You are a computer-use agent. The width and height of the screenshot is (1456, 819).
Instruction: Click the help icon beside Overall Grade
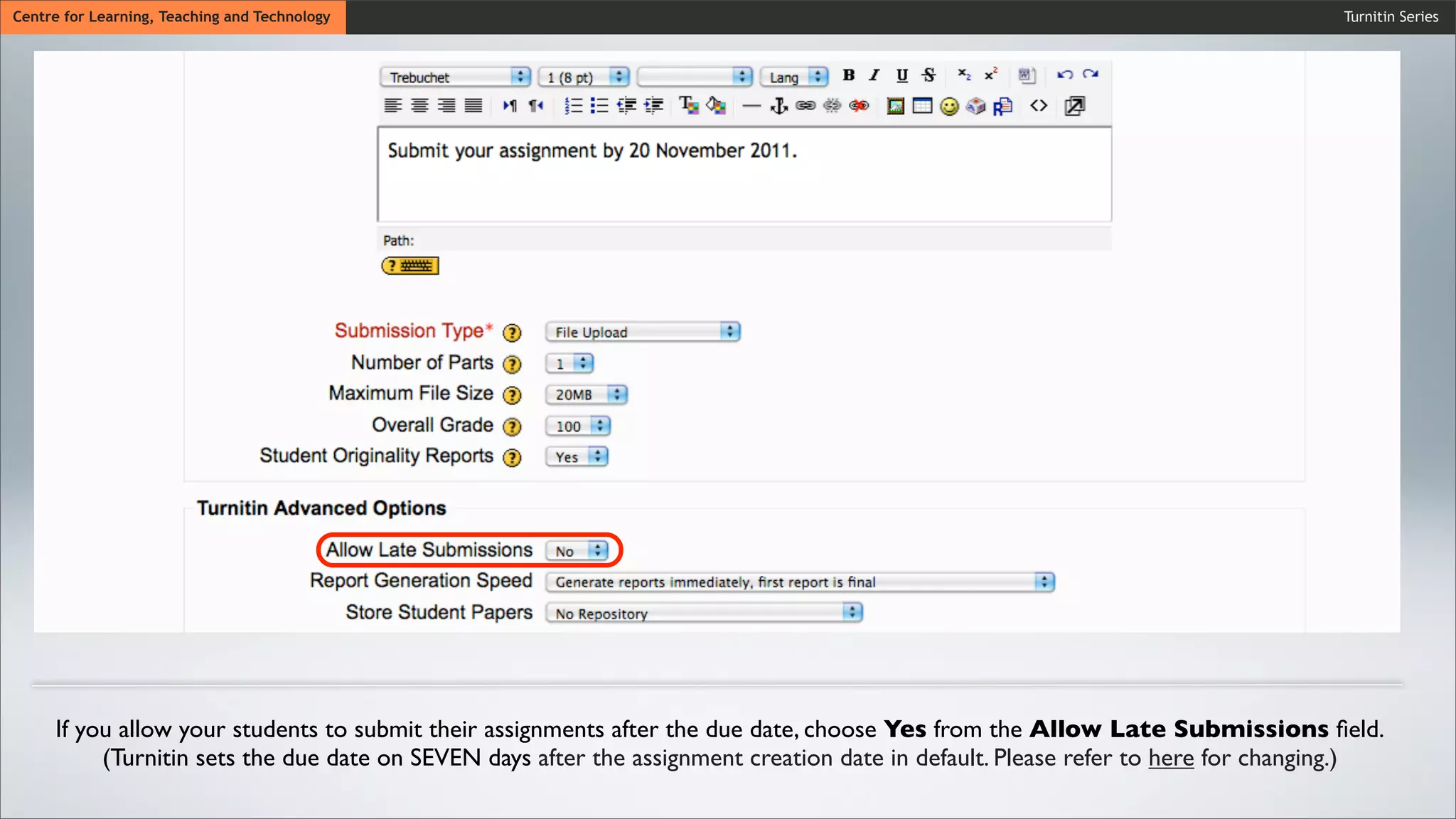pos(512,427)
